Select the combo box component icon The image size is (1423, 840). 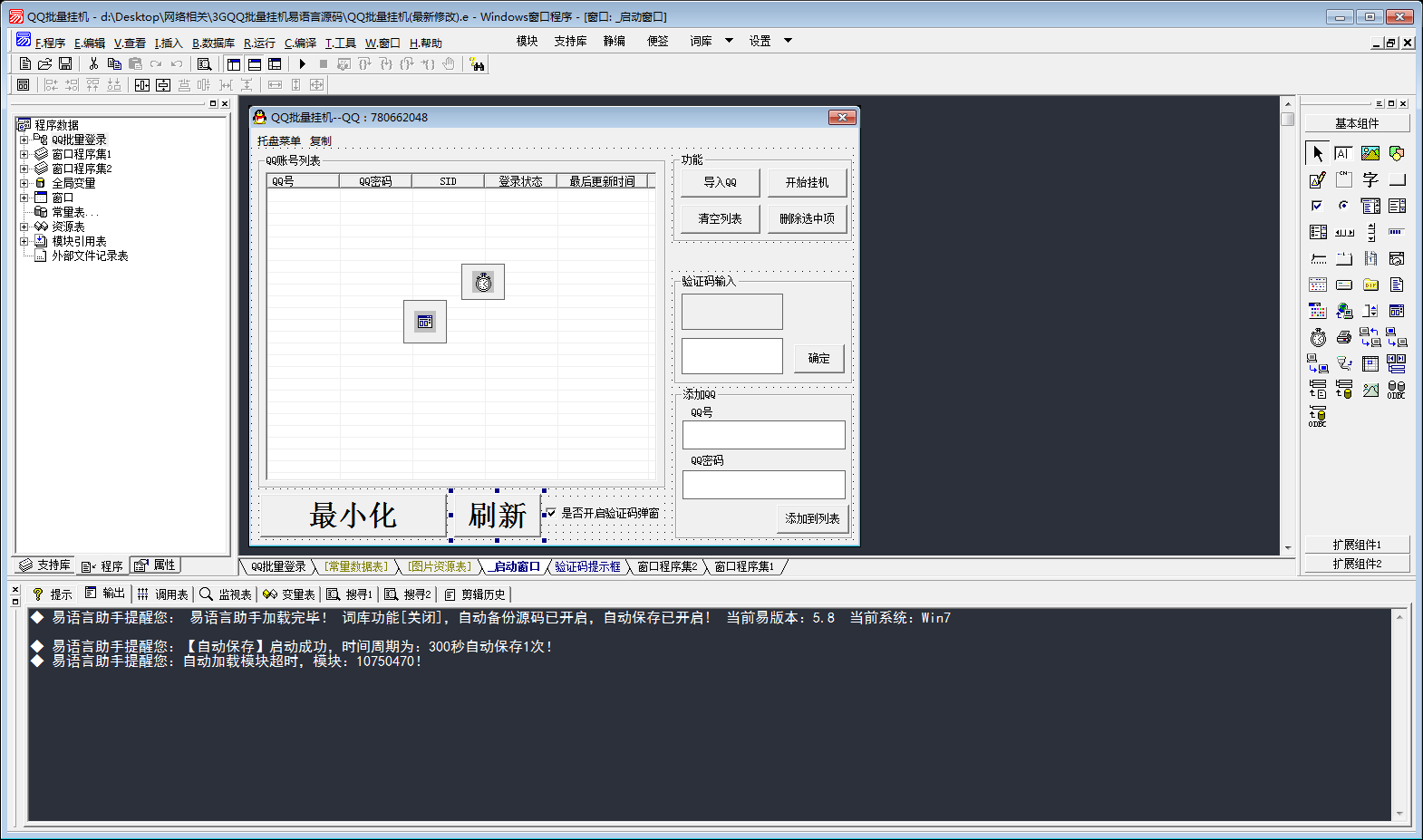click(1370, 206)
